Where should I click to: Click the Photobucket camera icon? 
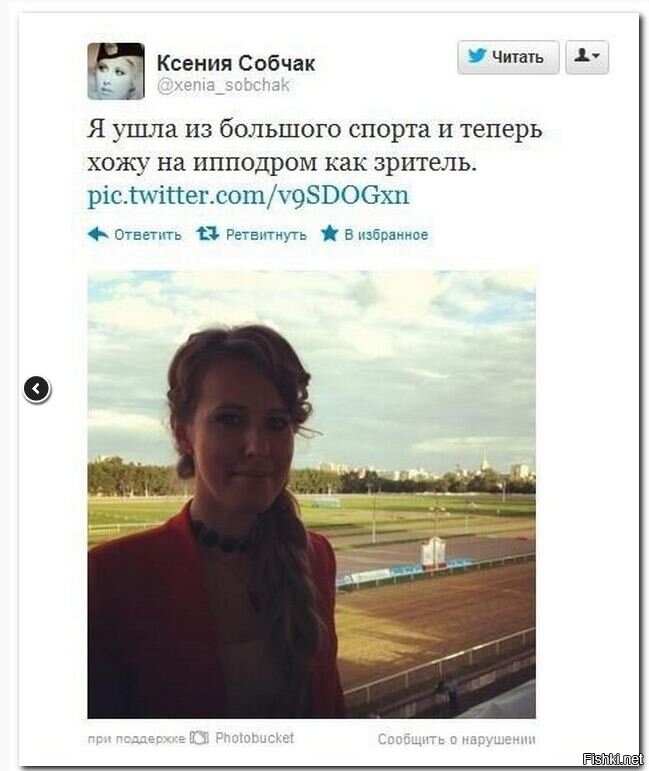[x=199, y=738]
